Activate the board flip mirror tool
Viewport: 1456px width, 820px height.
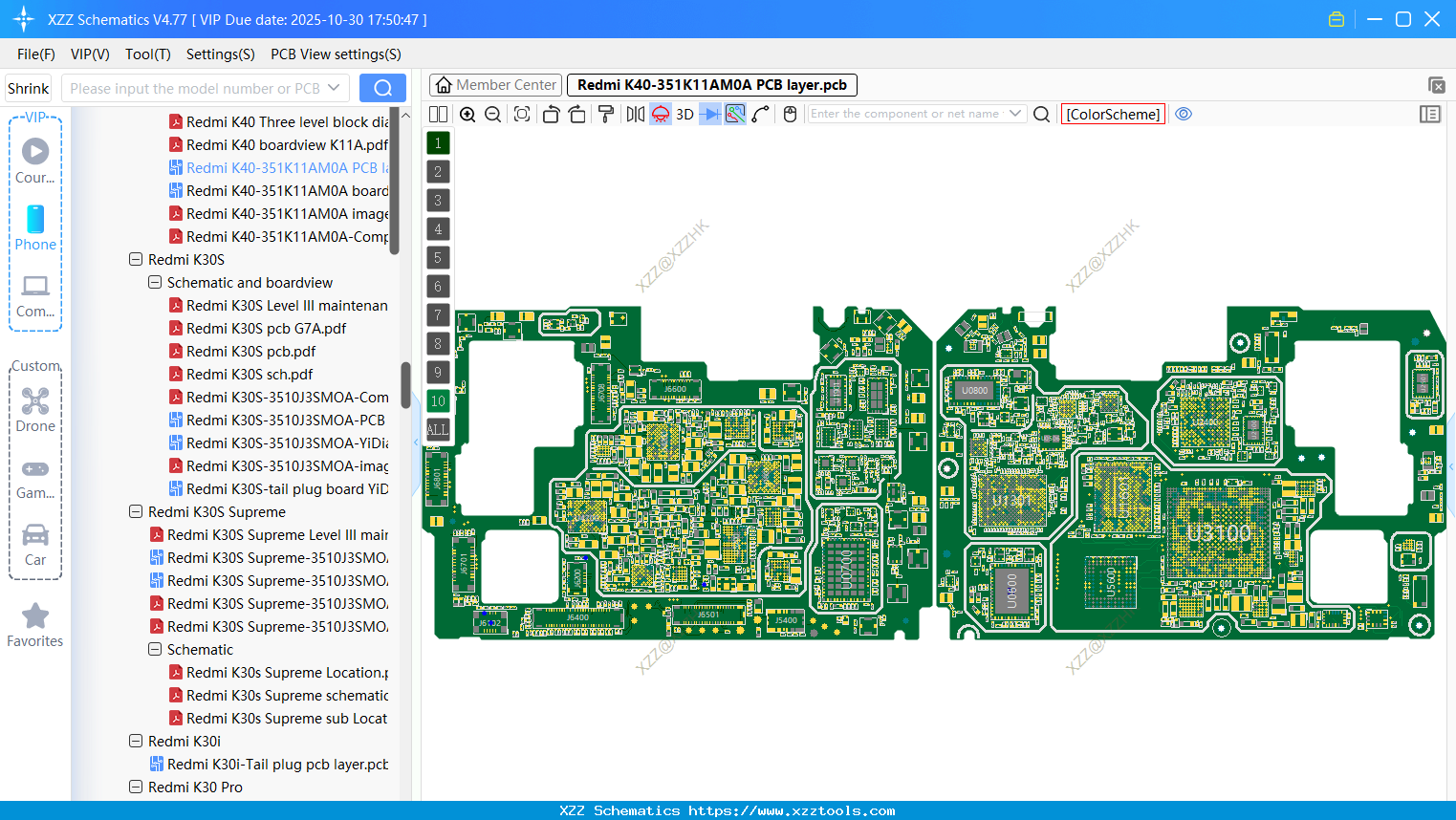637,114
